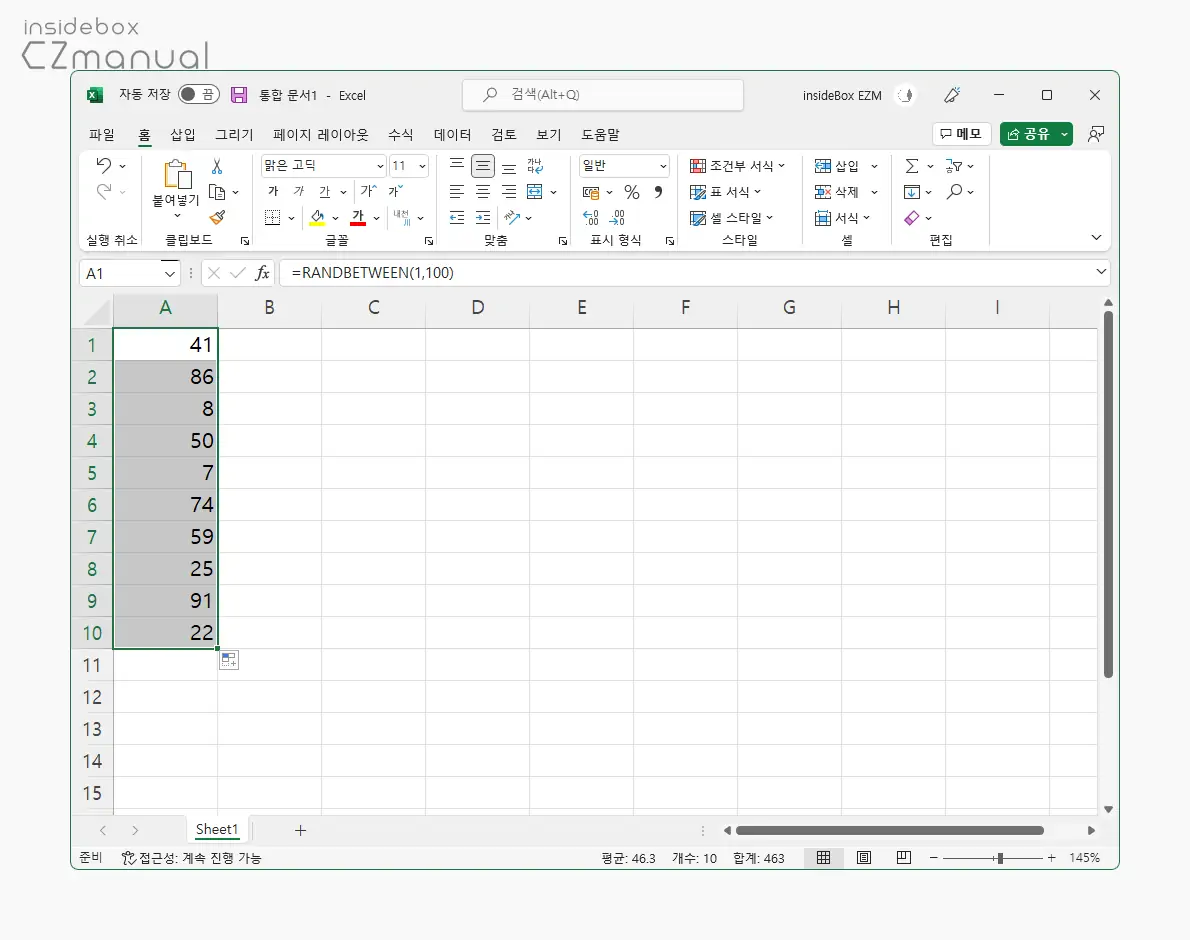Screen dimensions: 1190x940
Task: Apply percent style format
Action: 631,192
